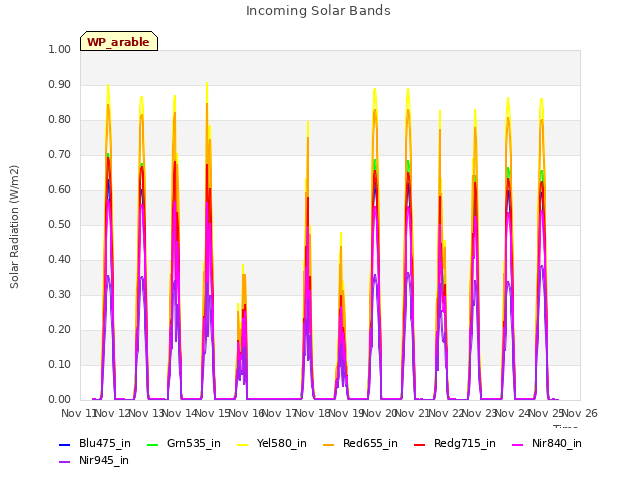Screen dimensions: 640x480
Task: Click the Incoming Solar Bands chart title
Action: click(318, 11)
